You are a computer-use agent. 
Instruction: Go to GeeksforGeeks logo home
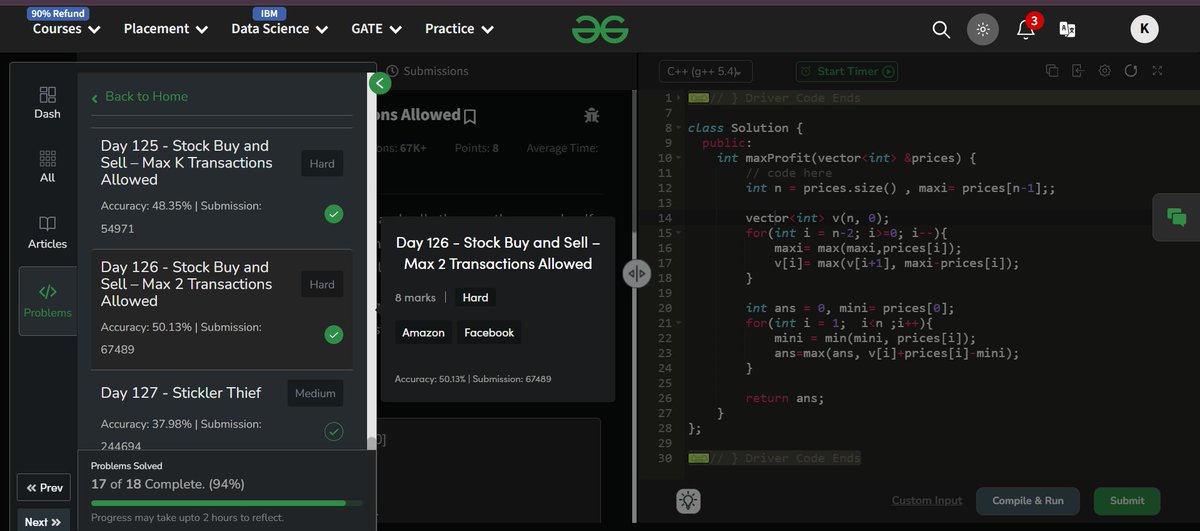click(x=600, y=29)
